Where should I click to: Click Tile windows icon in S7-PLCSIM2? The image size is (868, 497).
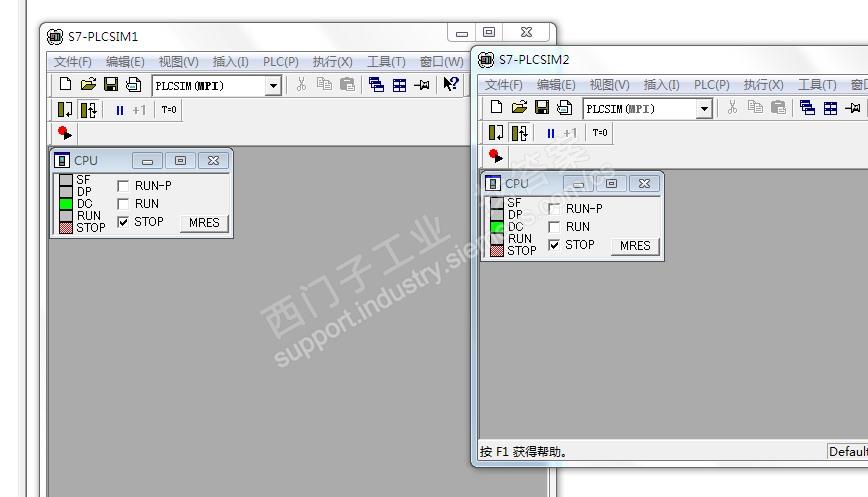[830, 108]
